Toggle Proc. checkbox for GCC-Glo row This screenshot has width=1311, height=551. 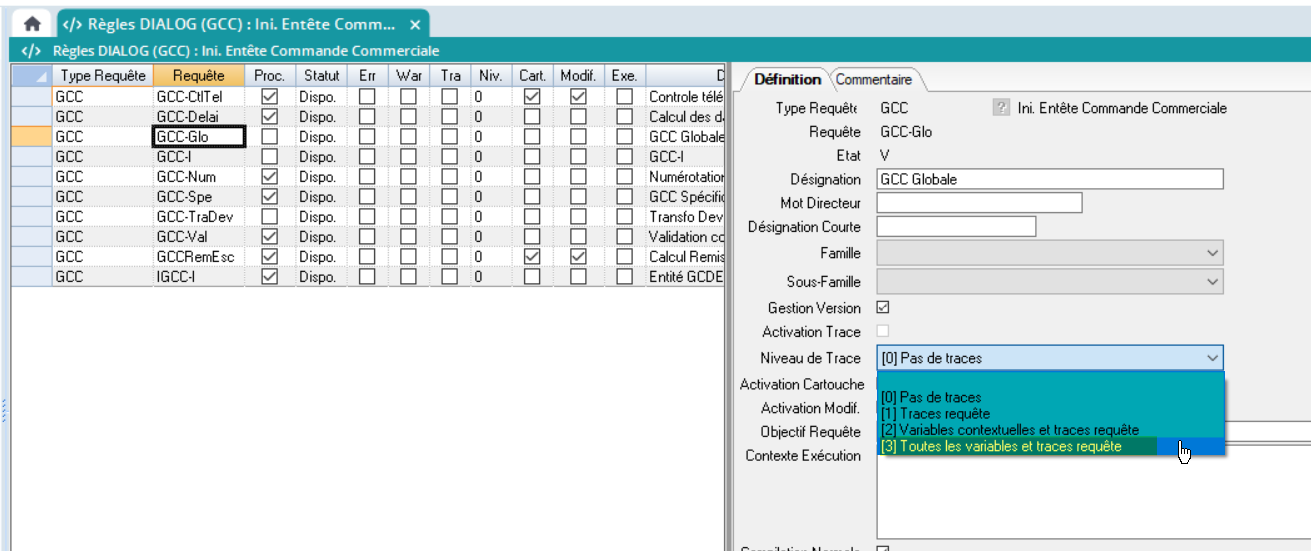(269, 136)
